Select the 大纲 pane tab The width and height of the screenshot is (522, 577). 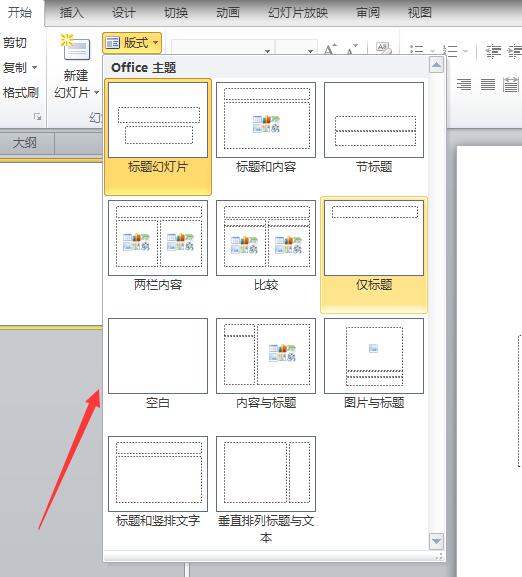click(25, 143)
